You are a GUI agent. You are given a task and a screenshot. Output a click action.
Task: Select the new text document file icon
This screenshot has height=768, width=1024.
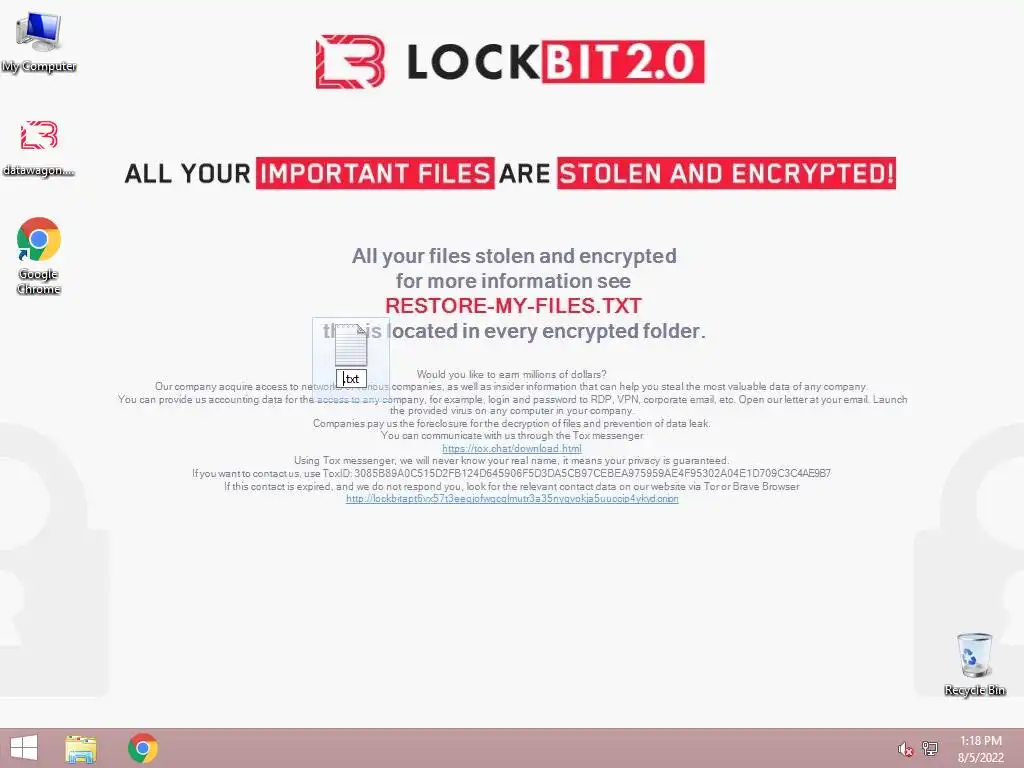pos(351,345)
